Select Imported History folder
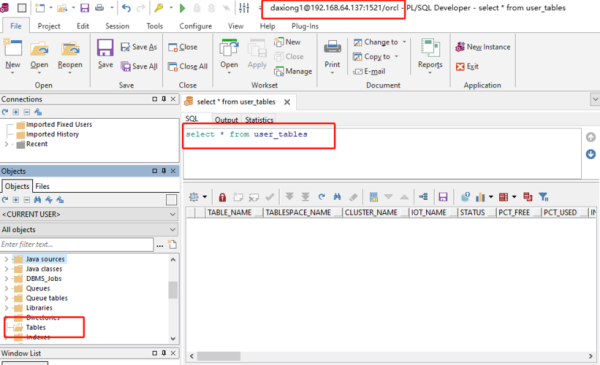Viewport: 600px width, 365px height. click(x=52, y=134)
